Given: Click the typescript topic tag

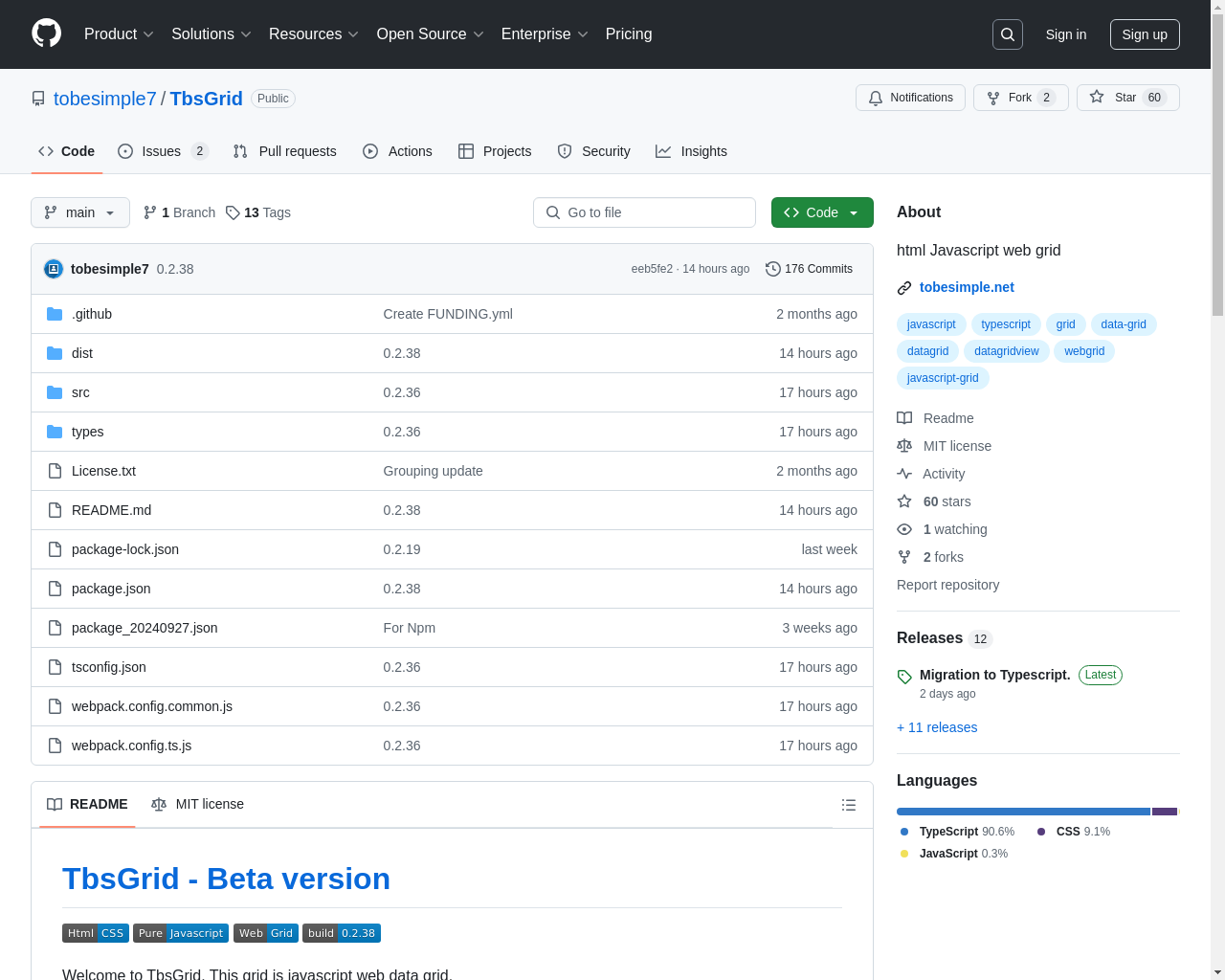Looking at the screenshot, I should (1006, 324).
